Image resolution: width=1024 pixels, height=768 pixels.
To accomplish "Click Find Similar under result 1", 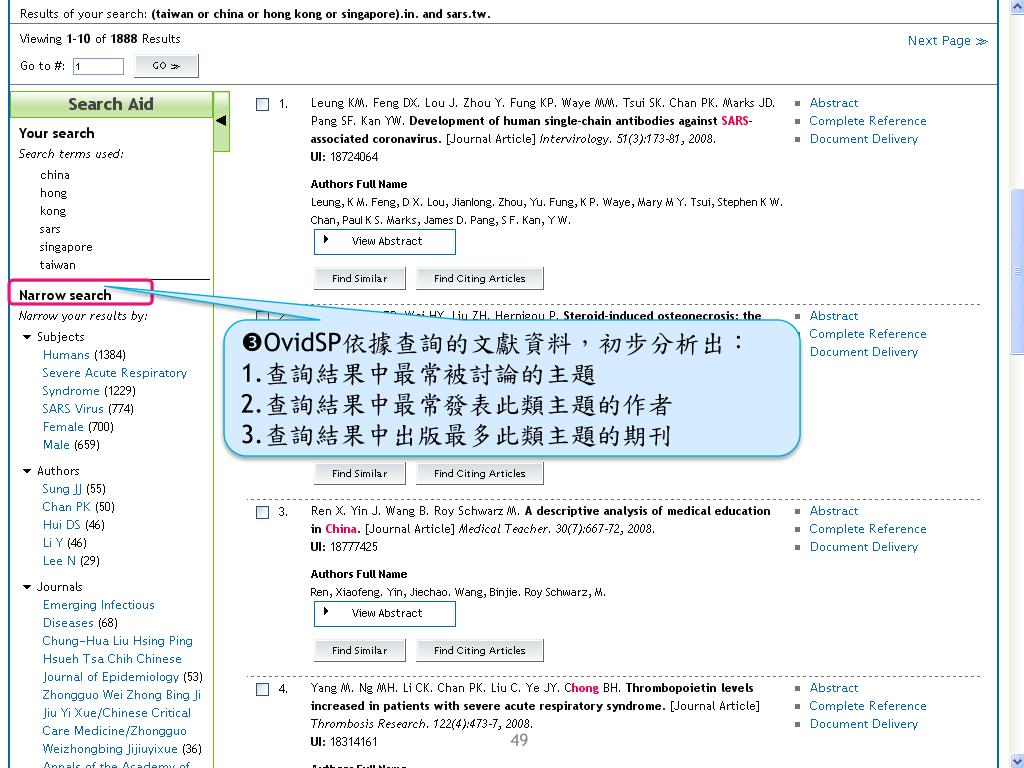I will (x=359, y=278).
